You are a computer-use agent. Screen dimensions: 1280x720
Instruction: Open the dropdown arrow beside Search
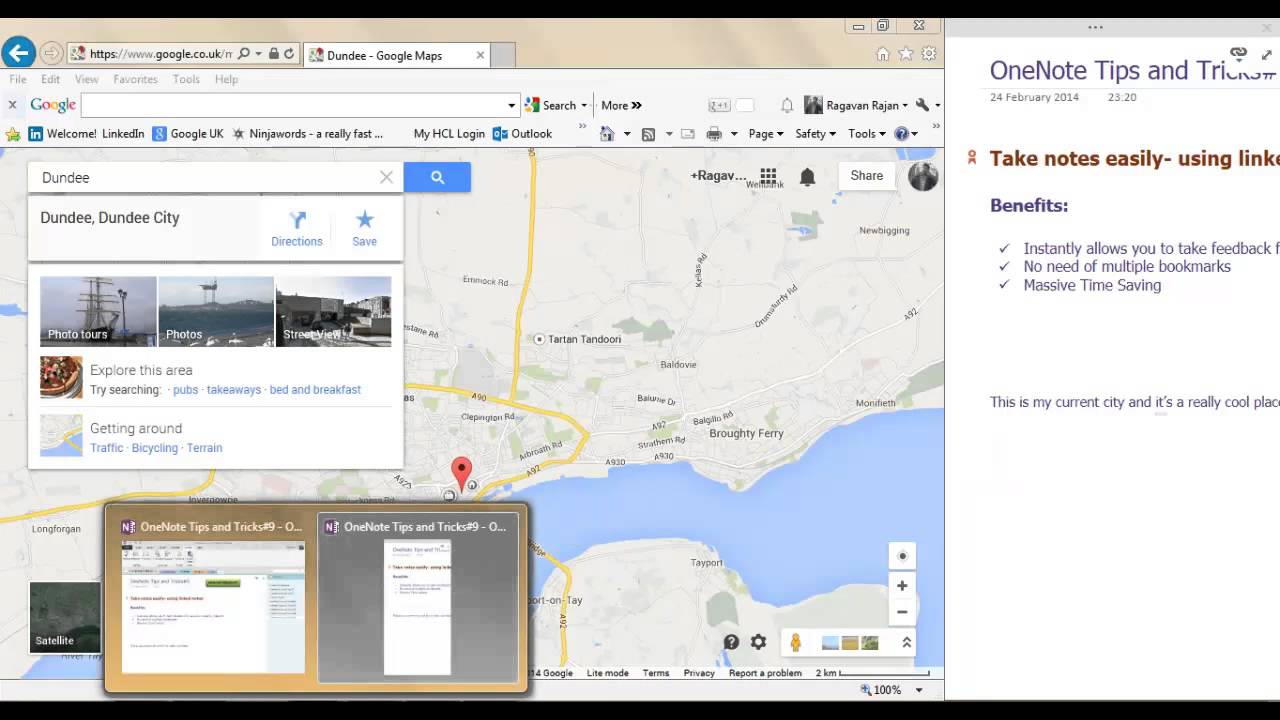tap(584, 106)
